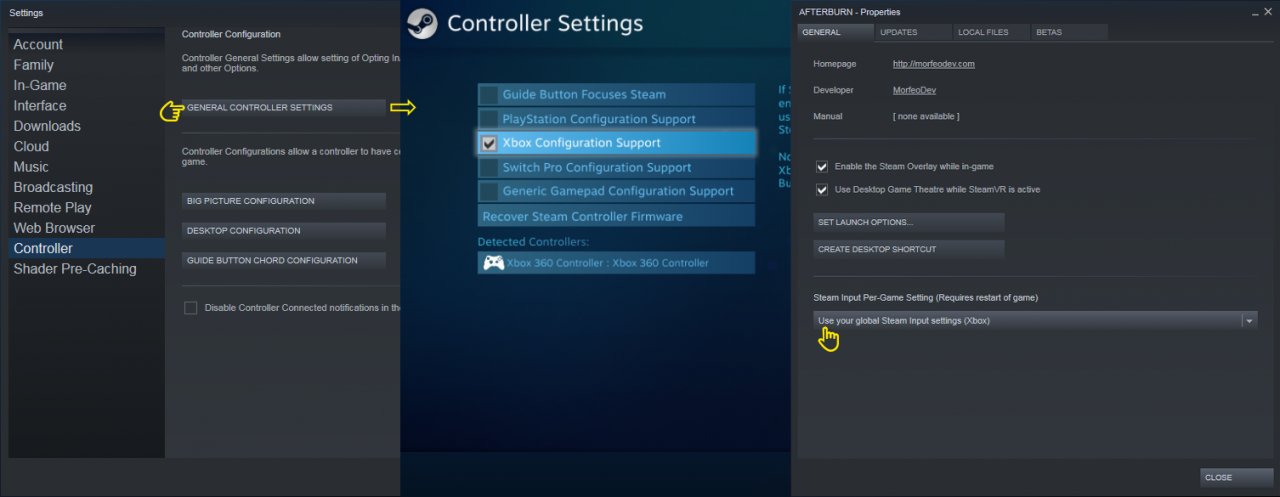
Task: Toggle Desktop Game Theatre while SteamVR checkbox
Action: click(x=822, y=189)
